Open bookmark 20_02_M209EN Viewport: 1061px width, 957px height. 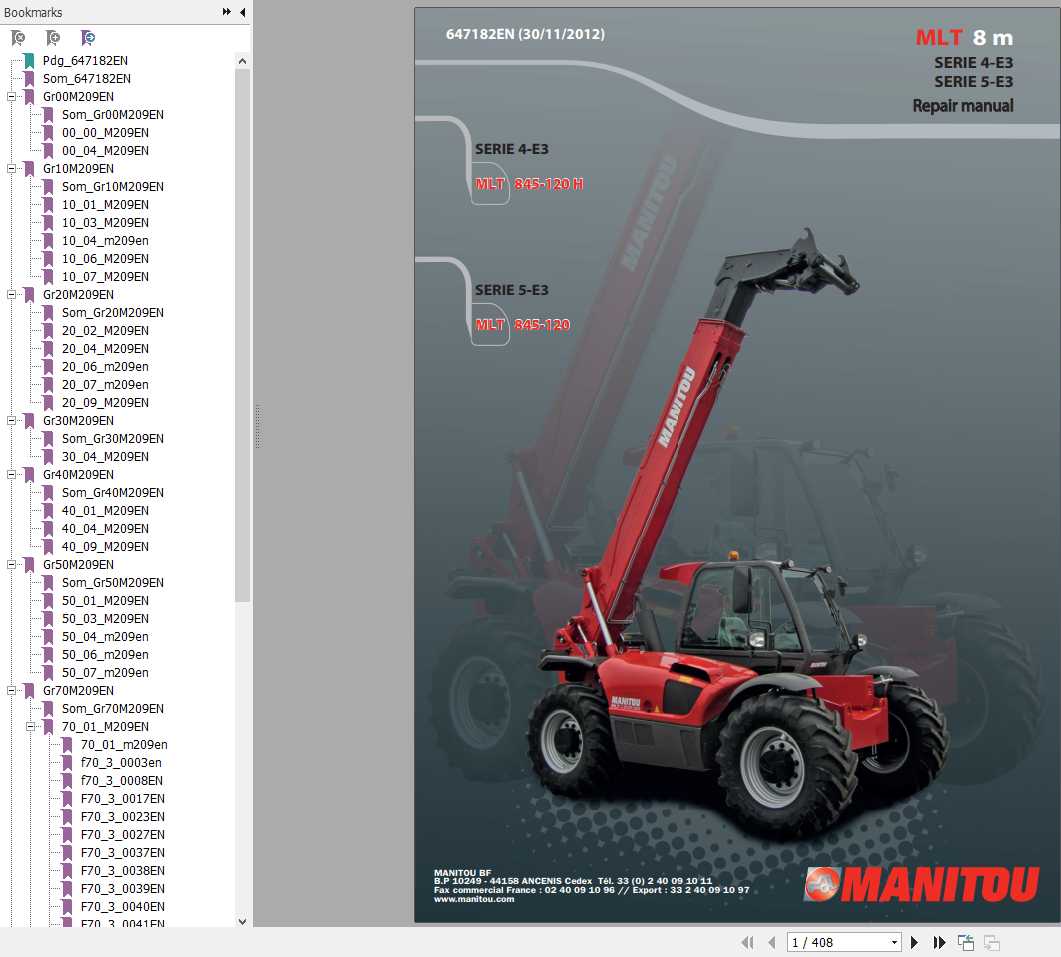pos(106,330)
